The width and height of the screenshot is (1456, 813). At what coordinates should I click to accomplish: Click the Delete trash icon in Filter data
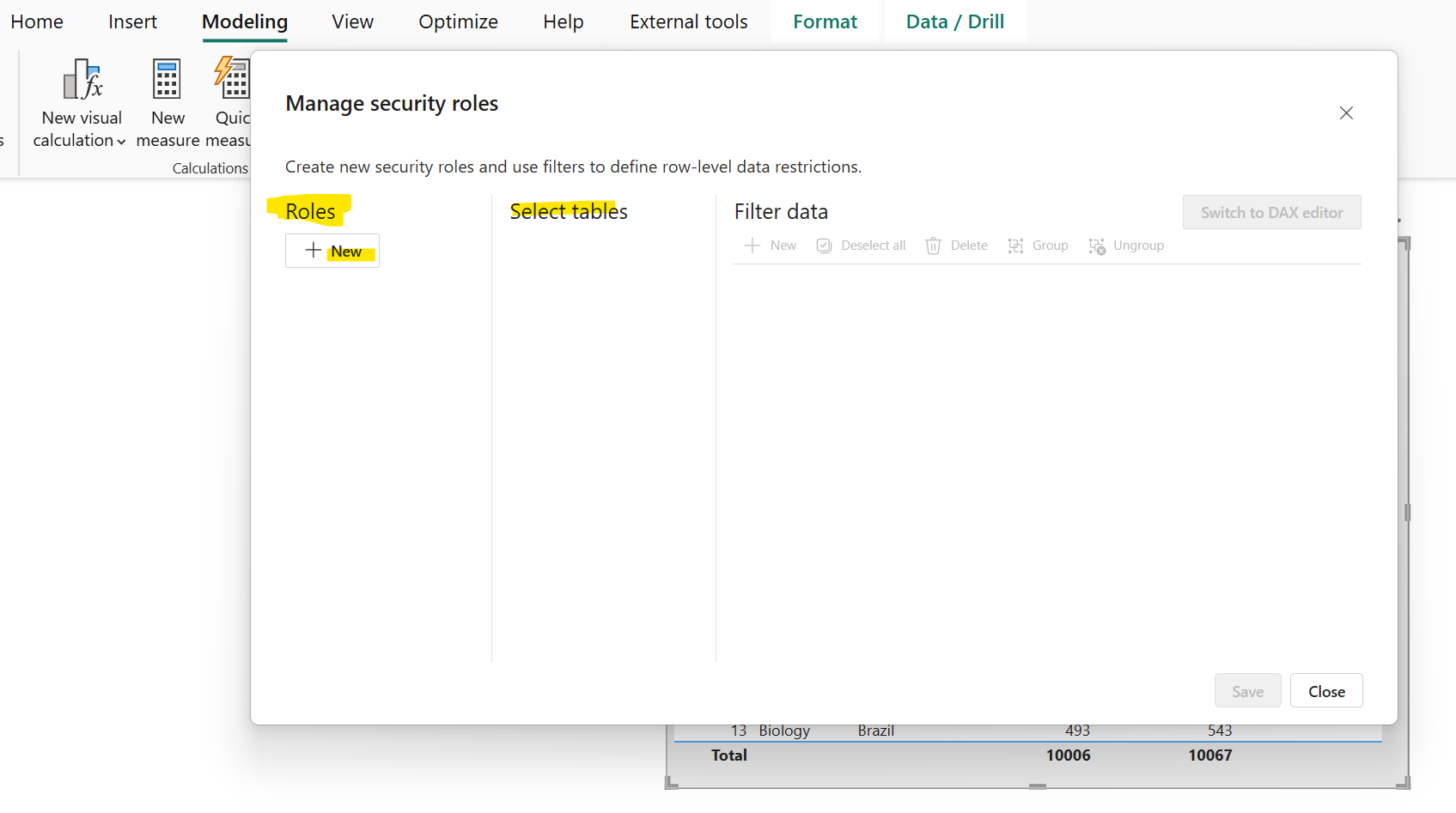tap(933, 246)
